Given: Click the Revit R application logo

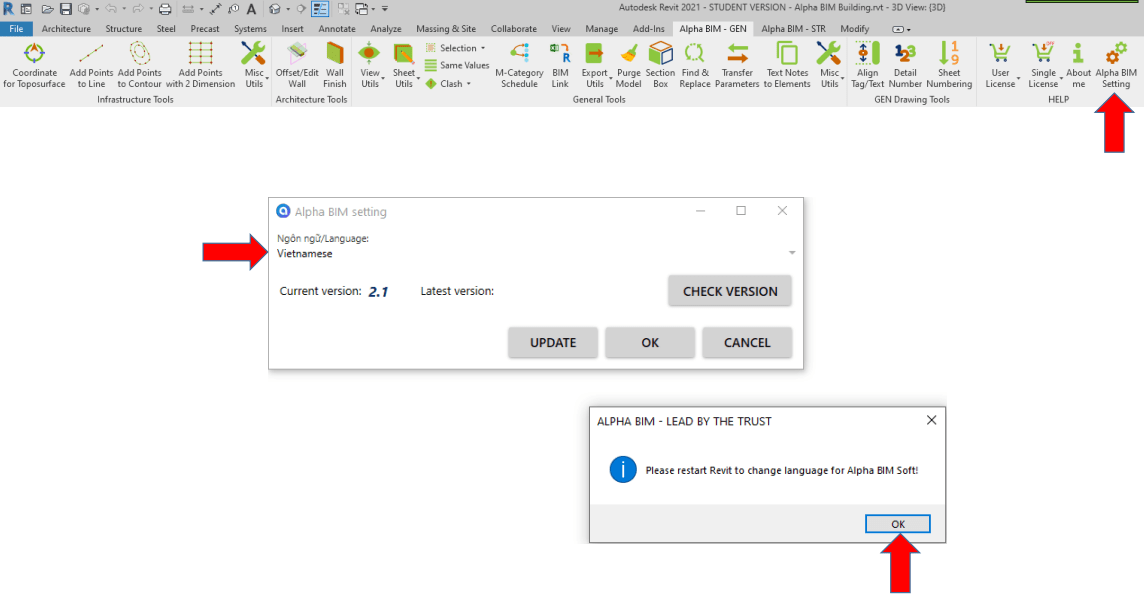Looking at the screenshot, I should 8,9.
